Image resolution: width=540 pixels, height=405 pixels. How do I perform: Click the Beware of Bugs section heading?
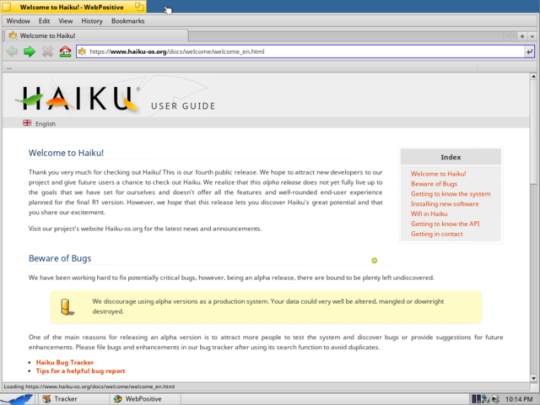click(60, 259)
